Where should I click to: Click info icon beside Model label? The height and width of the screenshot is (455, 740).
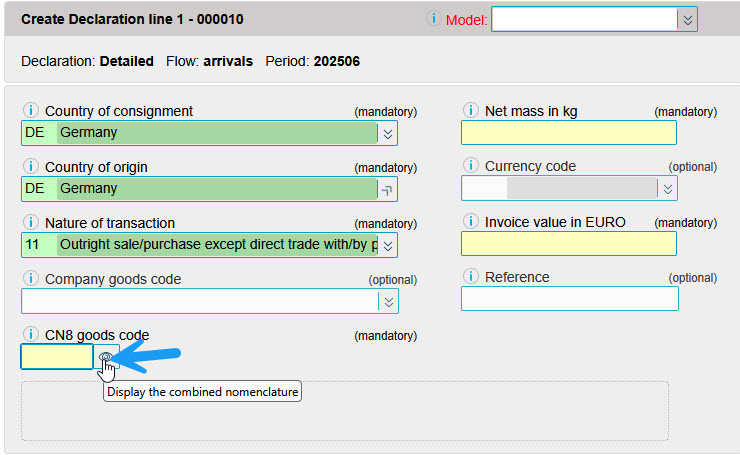[x=434, y=19]
